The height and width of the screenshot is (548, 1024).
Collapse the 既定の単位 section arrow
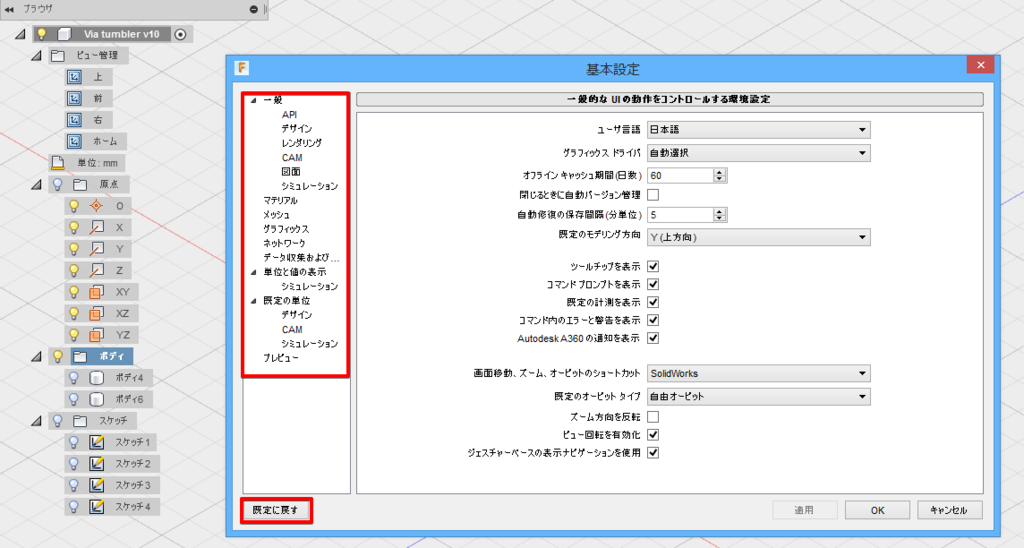253,301
